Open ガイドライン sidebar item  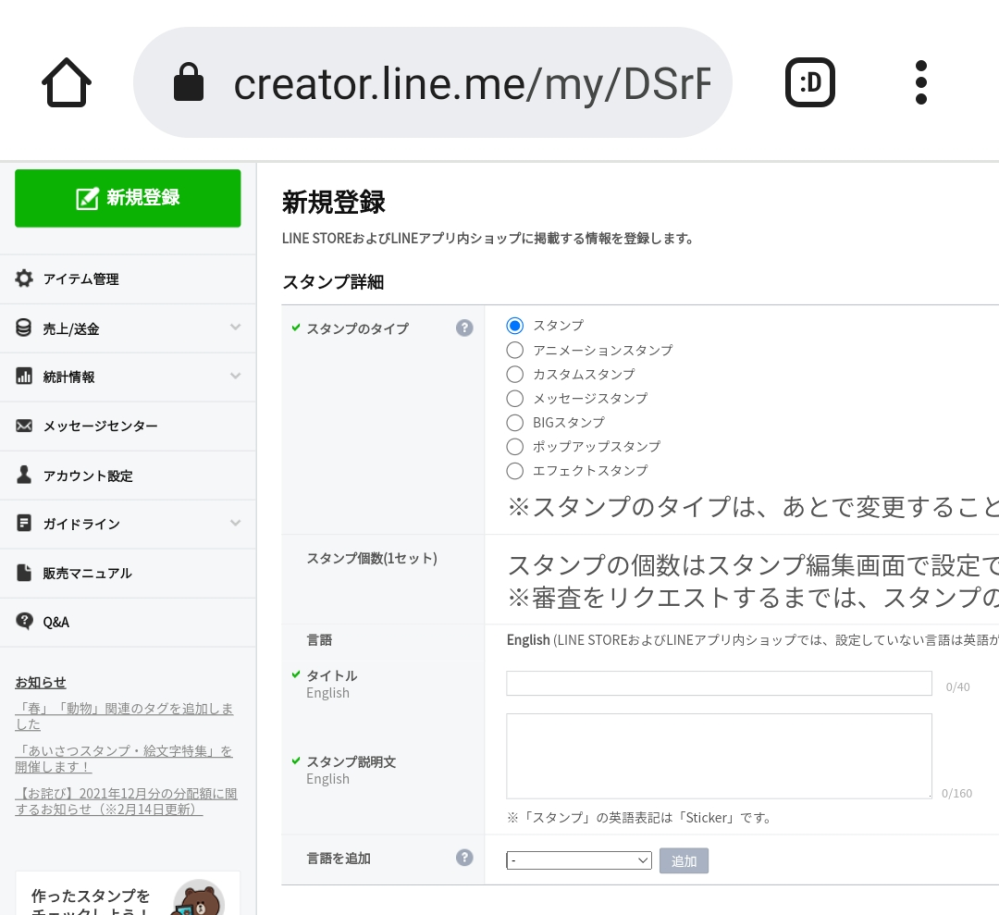pos(81,524)
